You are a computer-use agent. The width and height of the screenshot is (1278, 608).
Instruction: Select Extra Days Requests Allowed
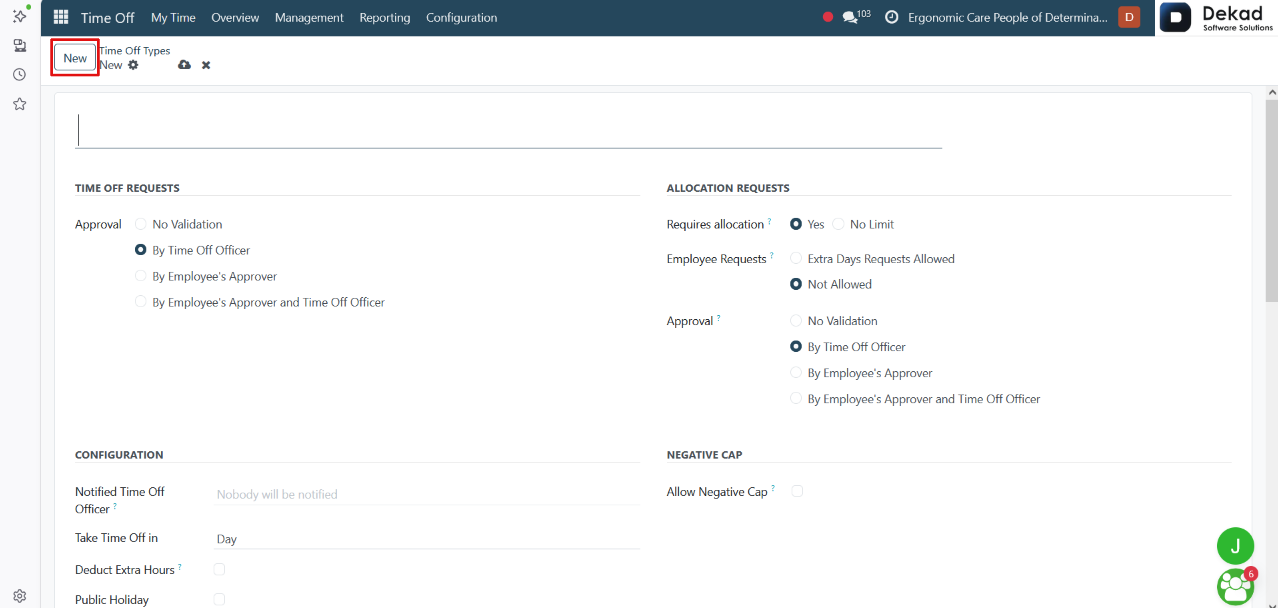(796, 258)
